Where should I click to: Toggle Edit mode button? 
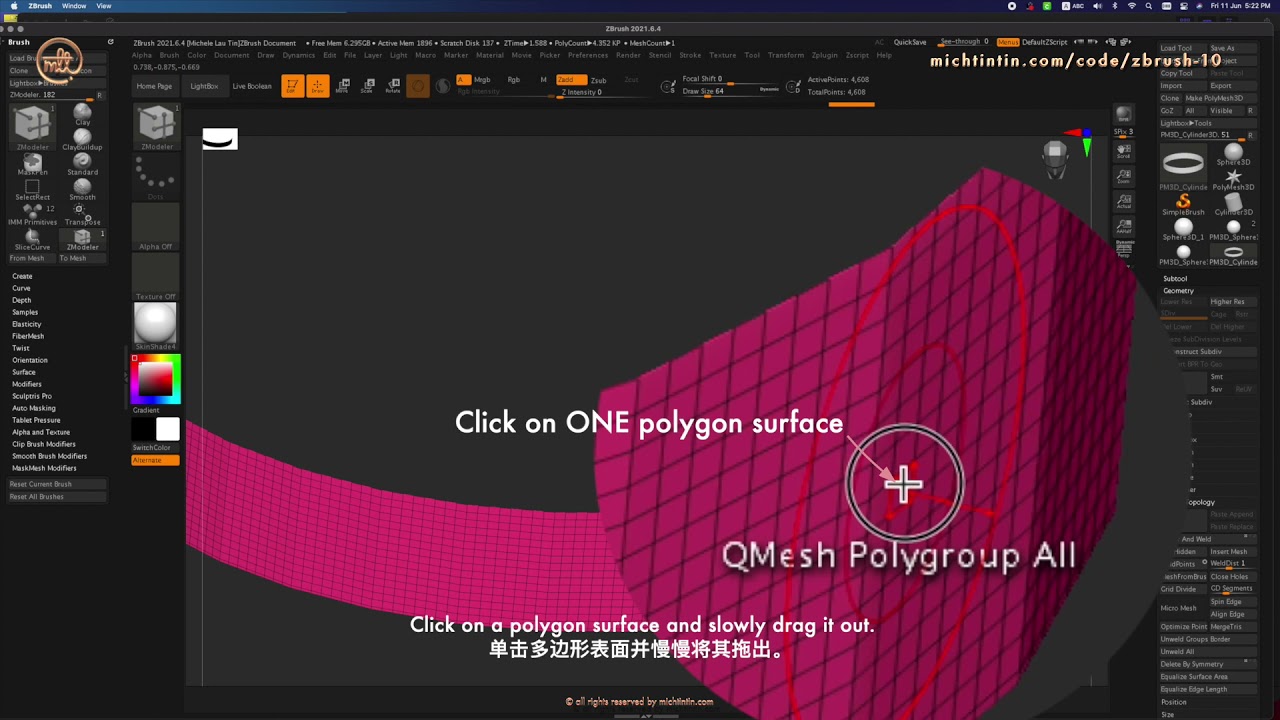coord(292,86)
